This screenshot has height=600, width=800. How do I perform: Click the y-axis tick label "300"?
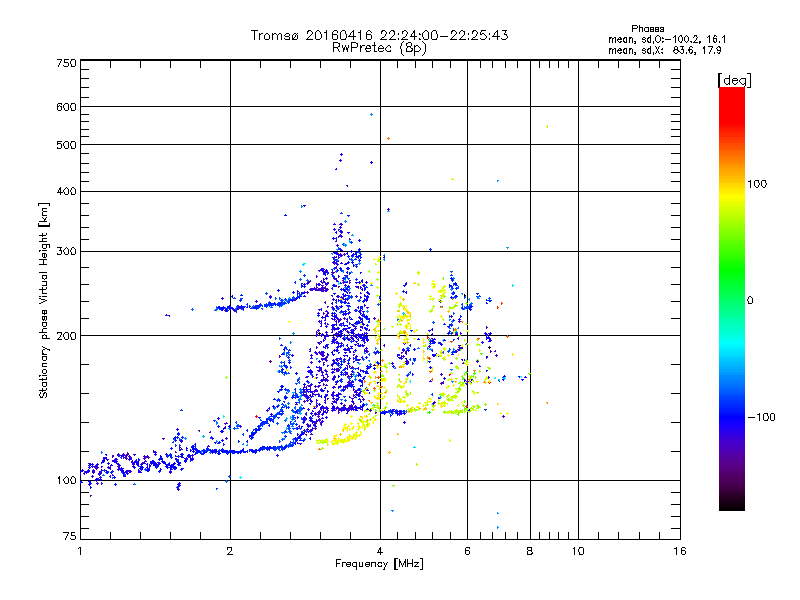pos(66,252)
